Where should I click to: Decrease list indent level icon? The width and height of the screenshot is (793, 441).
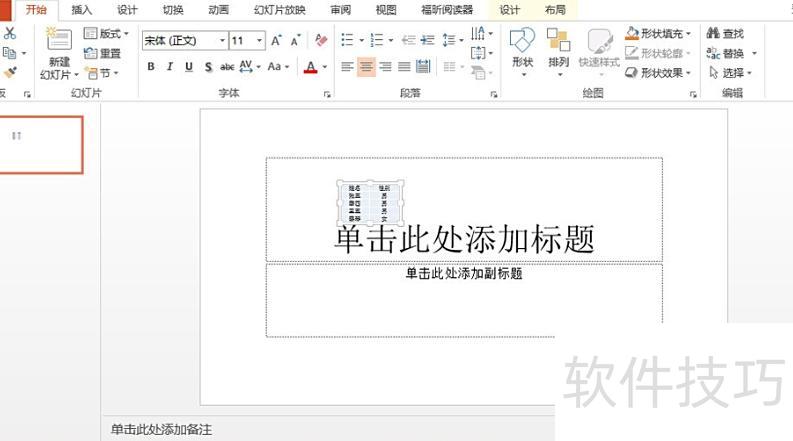(409, 40)
